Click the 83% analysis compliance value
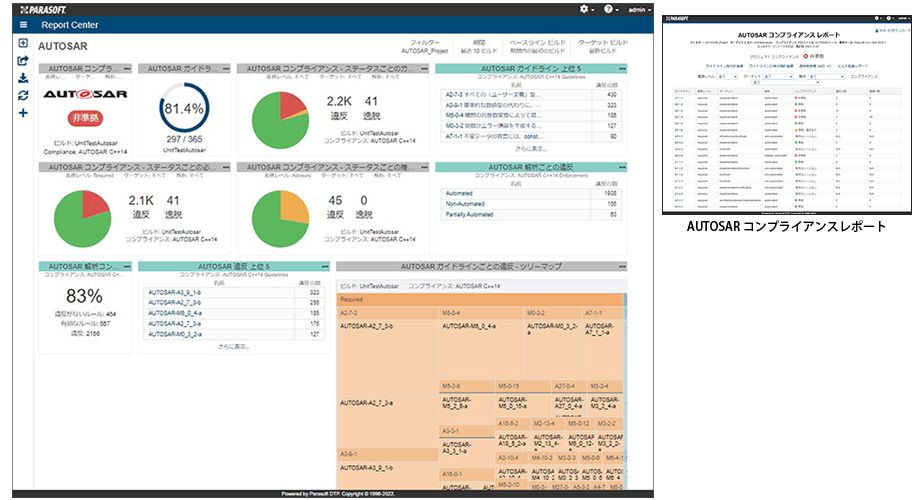The height and width of the screenshot is (500, 920). pos(84,296)
